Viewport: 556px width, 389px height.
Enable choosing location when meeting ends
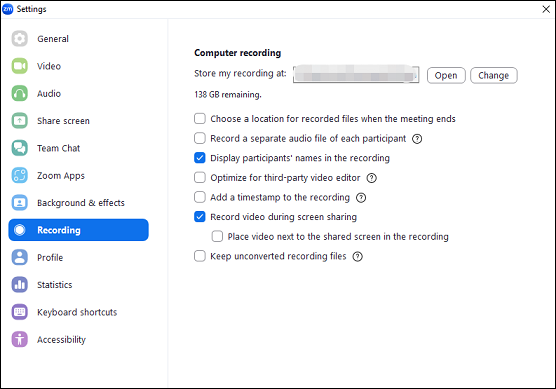coord(200,118)
